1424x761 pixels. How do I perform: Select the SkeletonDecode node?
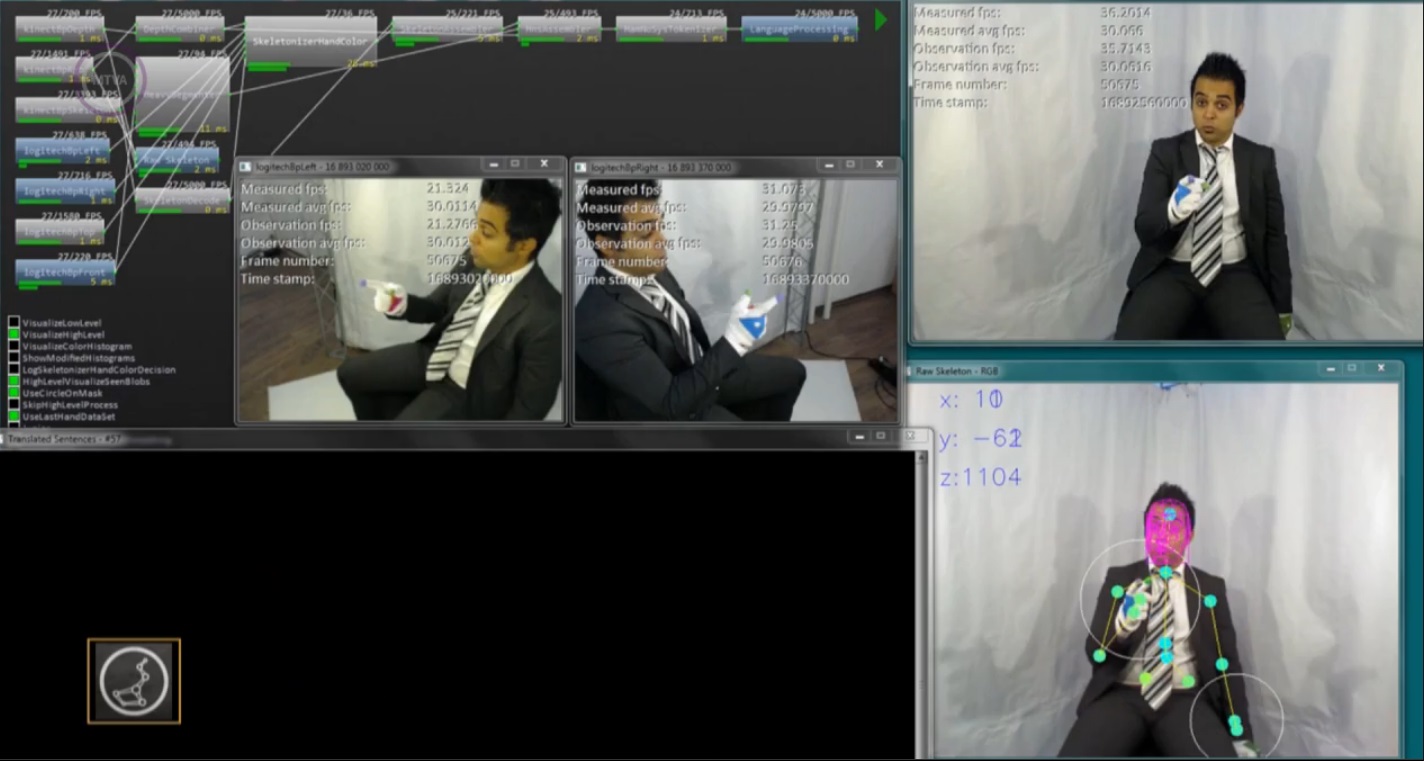(x=182, y=200)
